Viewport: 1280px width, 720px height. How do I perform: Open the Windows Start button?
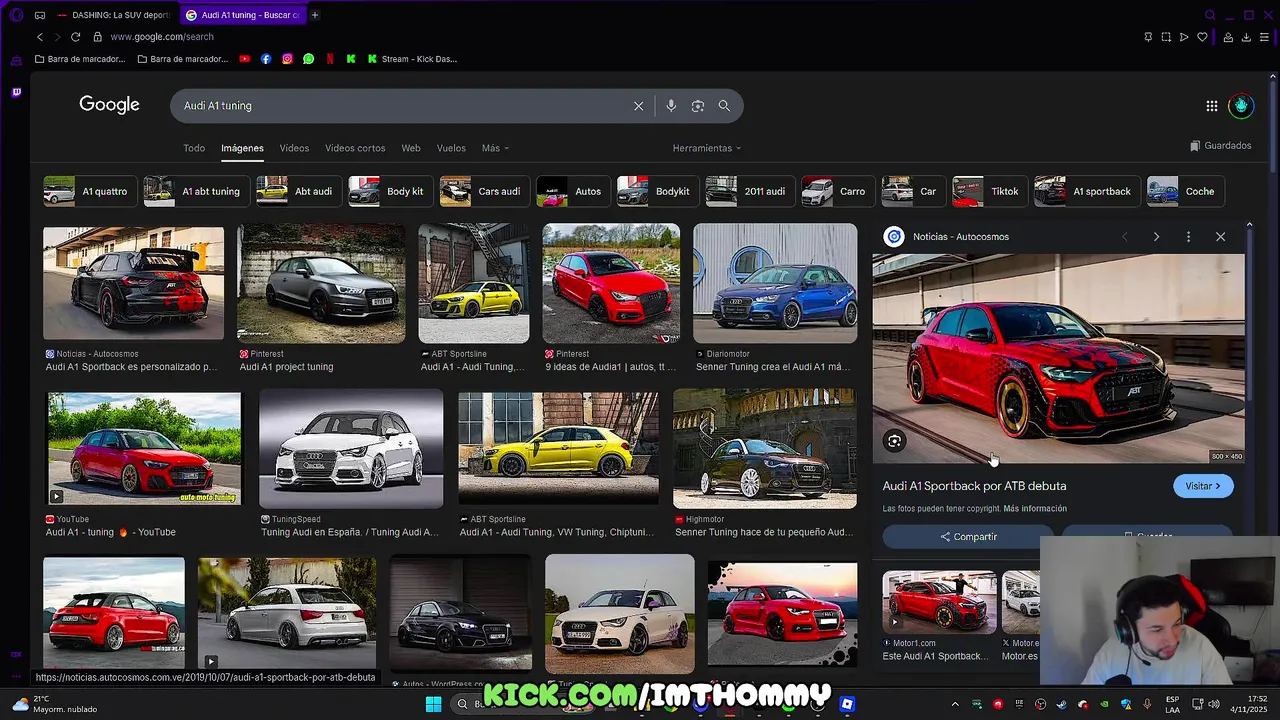point(433,704)
